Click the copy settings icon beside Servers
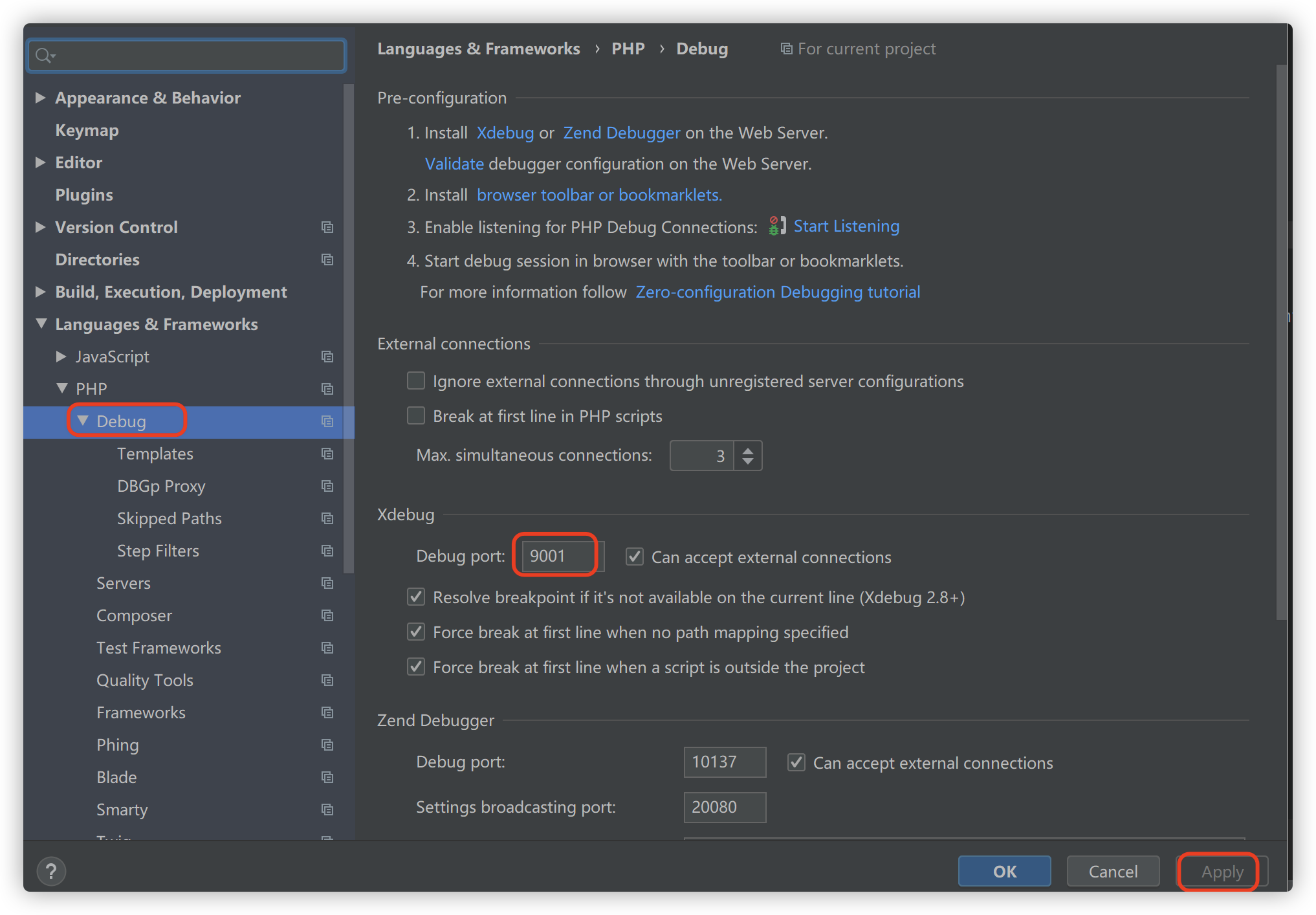Screen dimensions: 1316x915 pyautogui.click(x=327, y=583)
